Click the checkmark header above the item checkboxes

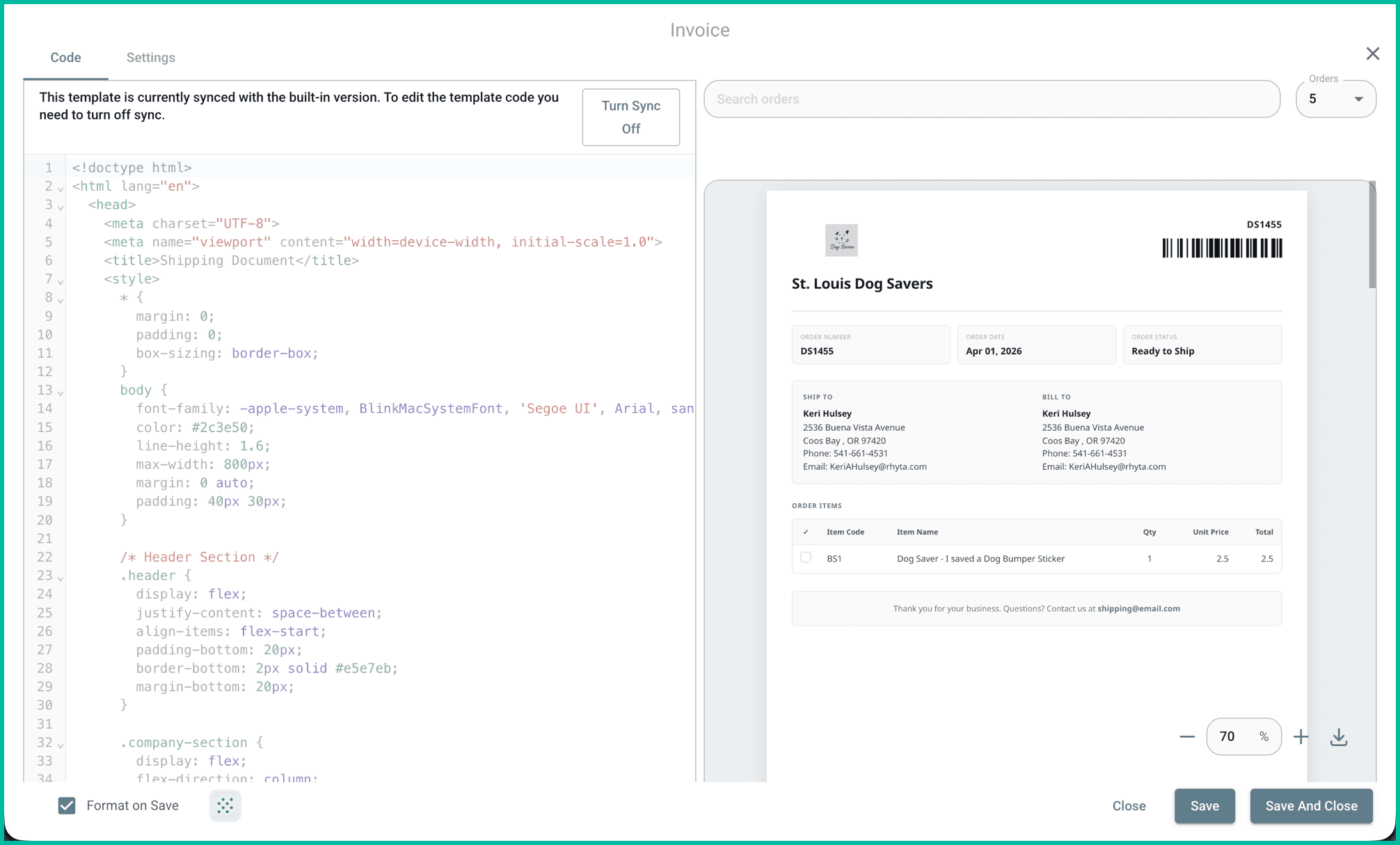806,532
